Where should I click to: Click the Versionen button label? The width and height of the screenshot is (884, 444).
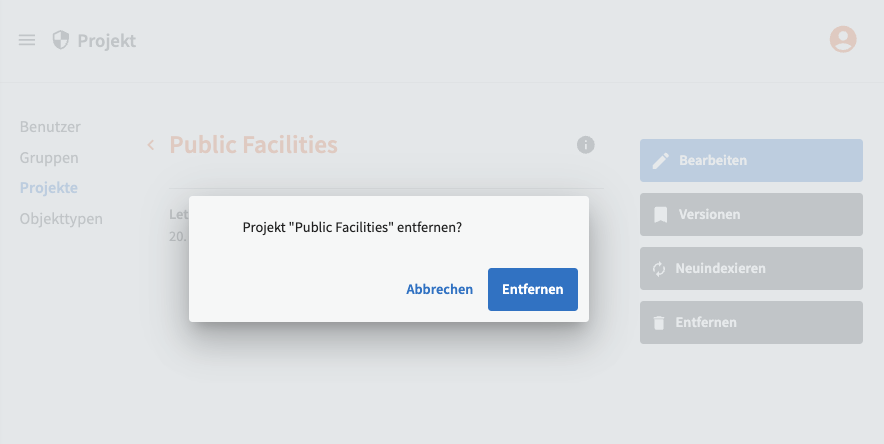click(x=710, y=214)
